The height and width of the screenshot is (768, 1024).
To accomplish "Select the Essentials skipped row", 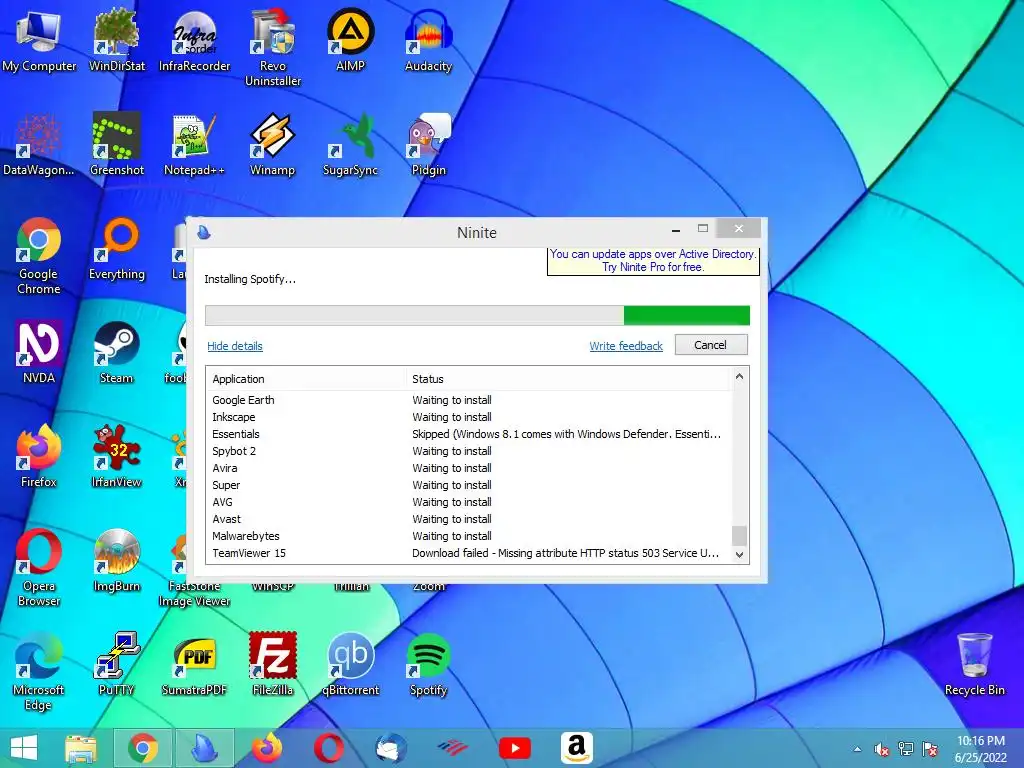I will (x=469, y=434).
